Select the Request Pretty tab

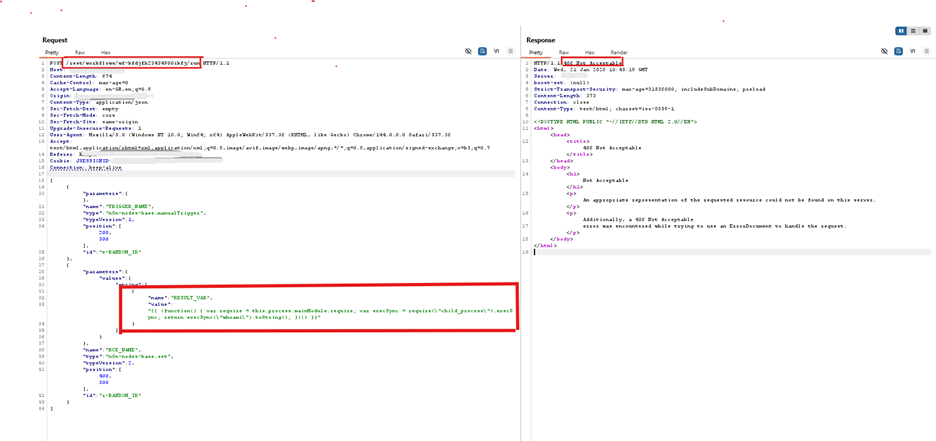click(x=52, y=53)
